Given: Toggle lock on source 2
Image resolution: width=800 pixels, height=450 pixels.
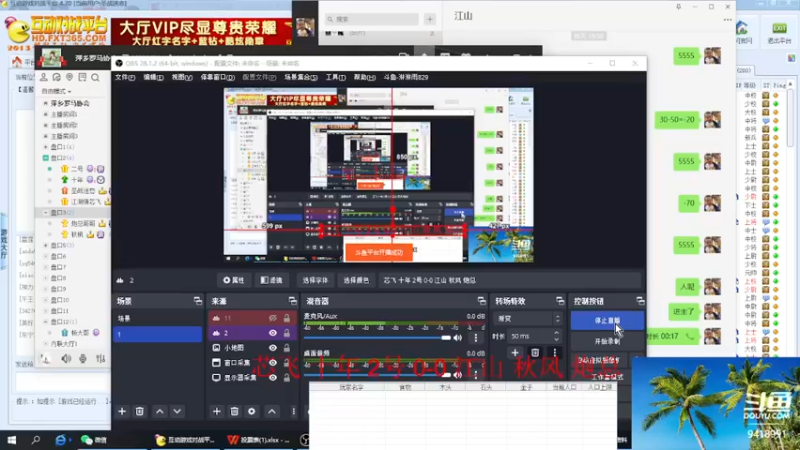Looking at the screenshot, I should click(x=287, y=333).
